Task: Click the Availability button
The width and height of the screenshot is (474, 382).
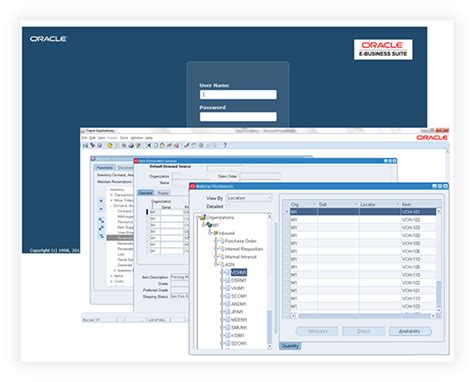Action: [410, 331]
